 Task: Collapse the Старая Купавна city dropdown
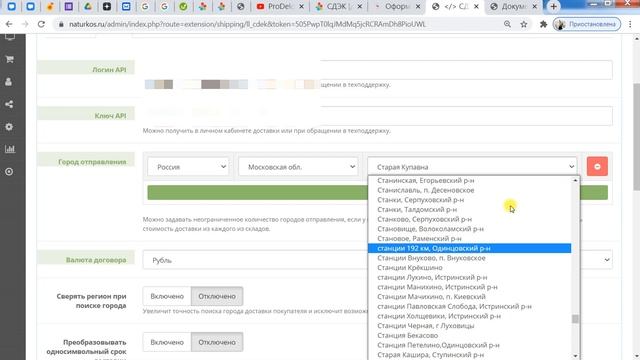click(x=472, y=167)
